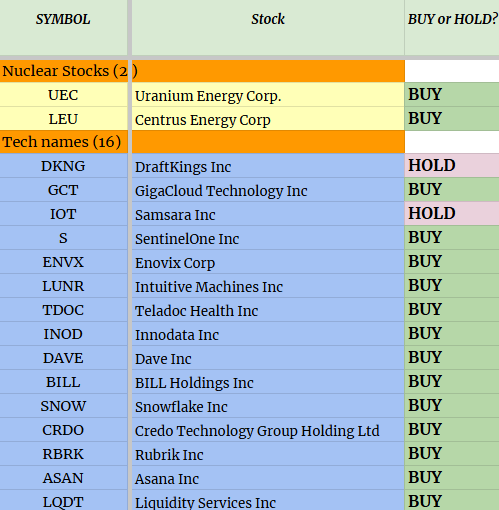Click the Nuclear Stocks section header

pyautogui.click(x=202, y=71)
